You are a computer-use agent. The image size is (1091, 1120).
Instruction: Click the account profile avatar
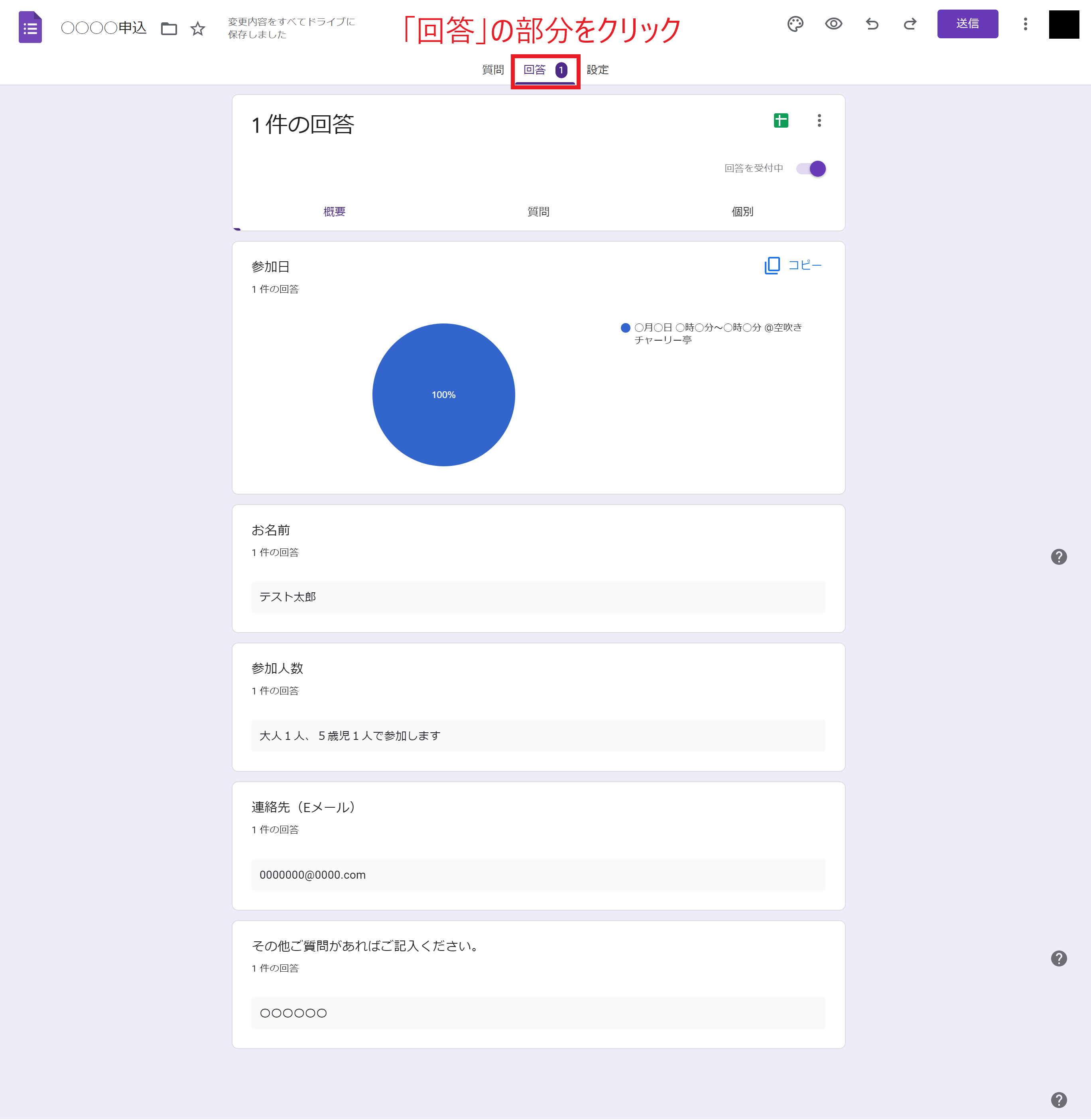pyautogui.click(x=1063, y=25)
